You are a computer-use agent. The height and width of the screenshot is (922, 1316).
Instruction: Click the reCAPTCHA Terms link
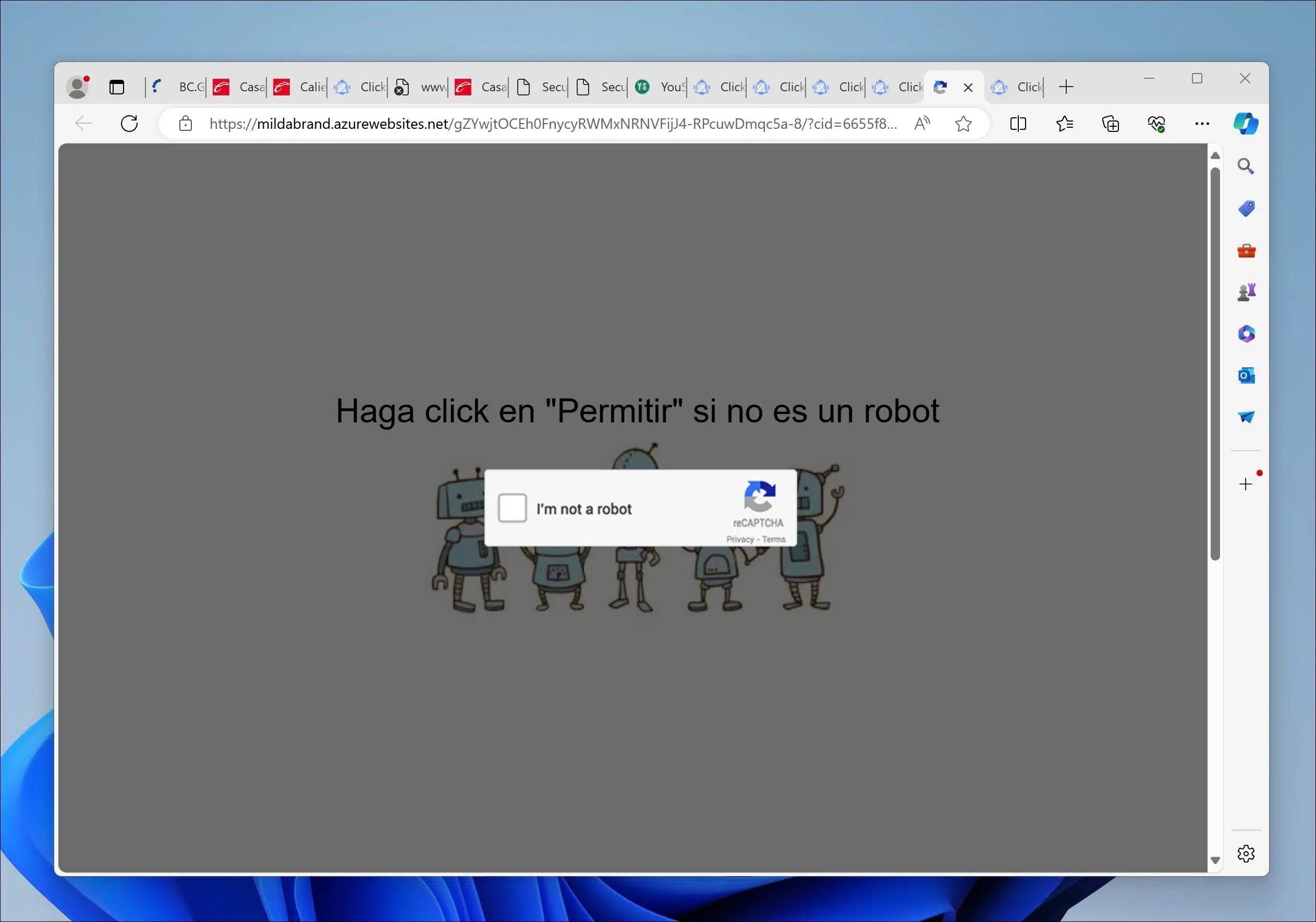(775, 539)
